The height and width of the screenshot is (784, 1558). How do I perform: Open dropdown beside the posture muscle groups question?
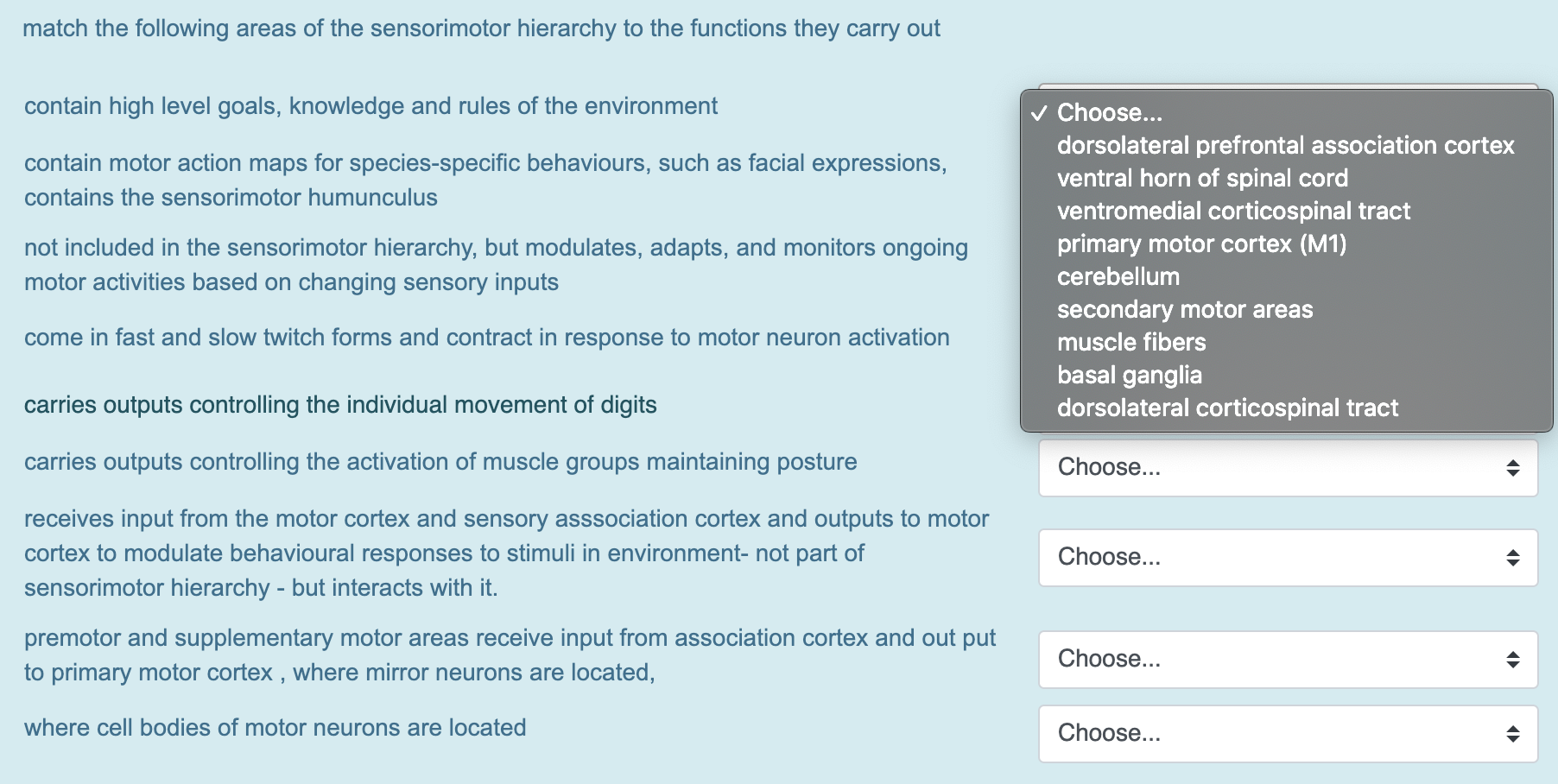click(x=1288, y=467)
